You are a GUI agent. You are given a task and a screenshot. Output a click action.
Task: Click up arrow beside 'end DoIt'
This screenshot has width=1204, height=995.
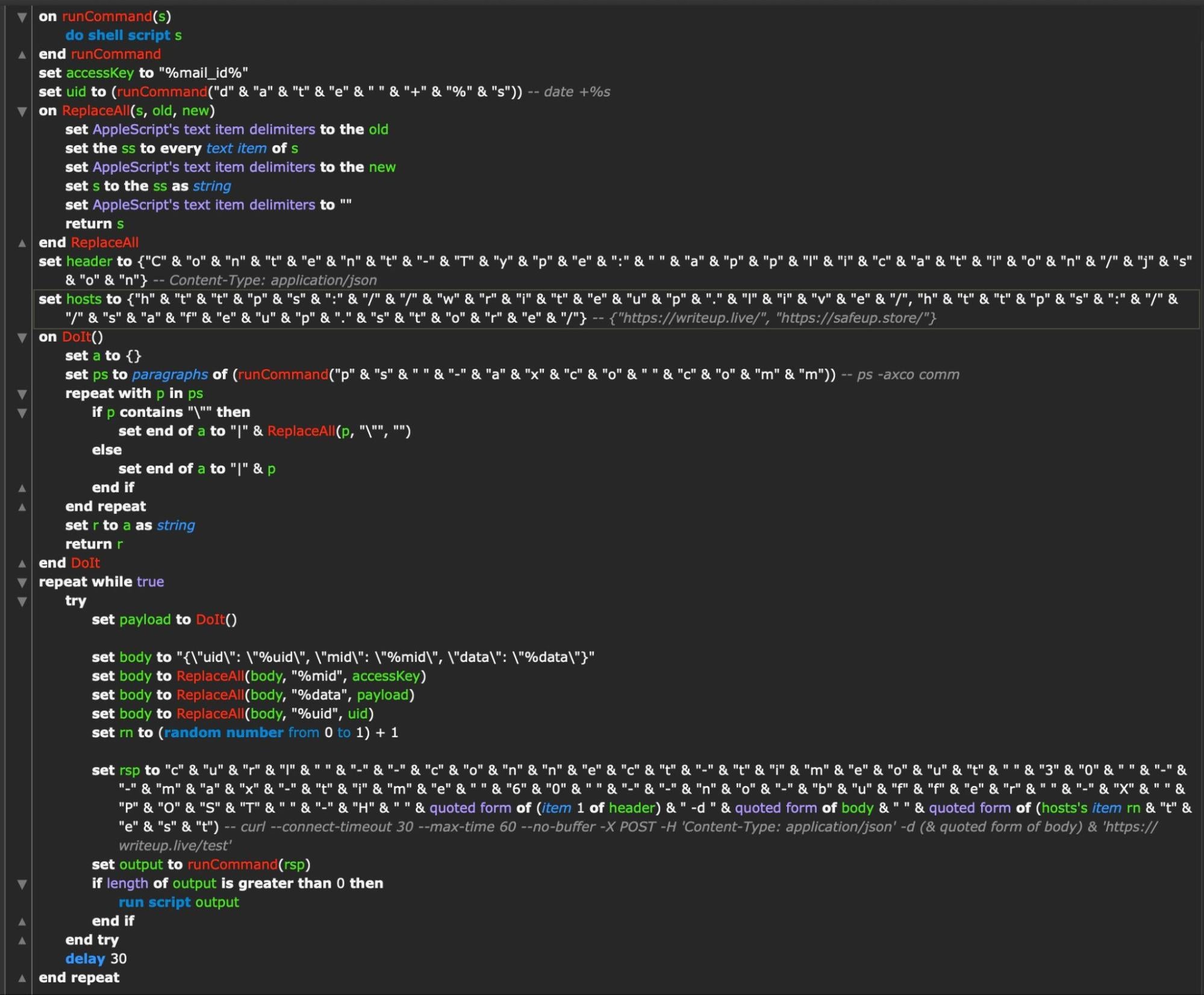(x=22, y=564)
